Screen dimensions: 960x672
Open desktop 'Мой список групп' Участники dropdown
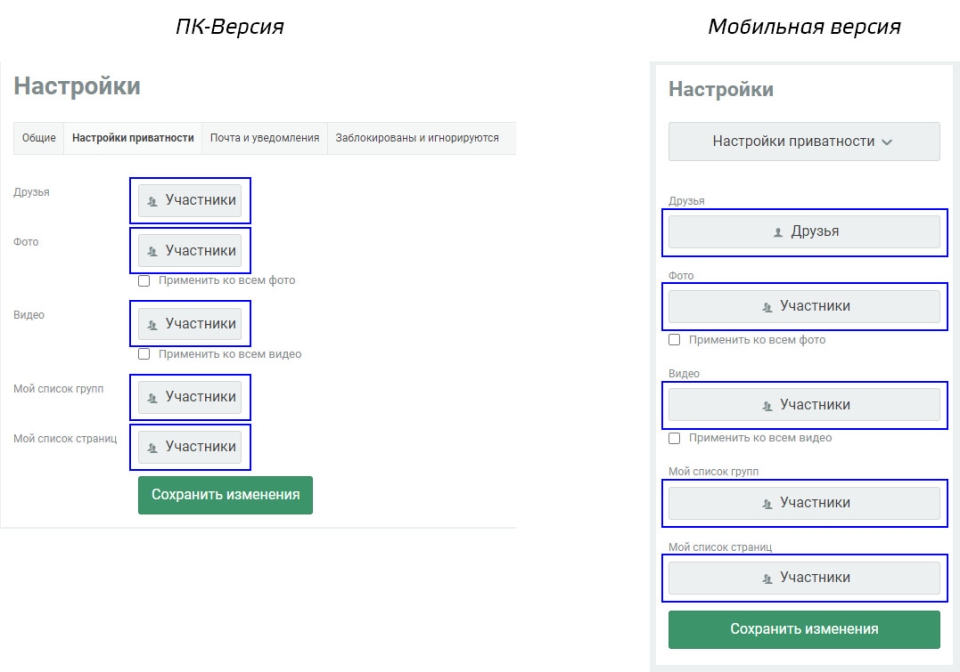190,397
